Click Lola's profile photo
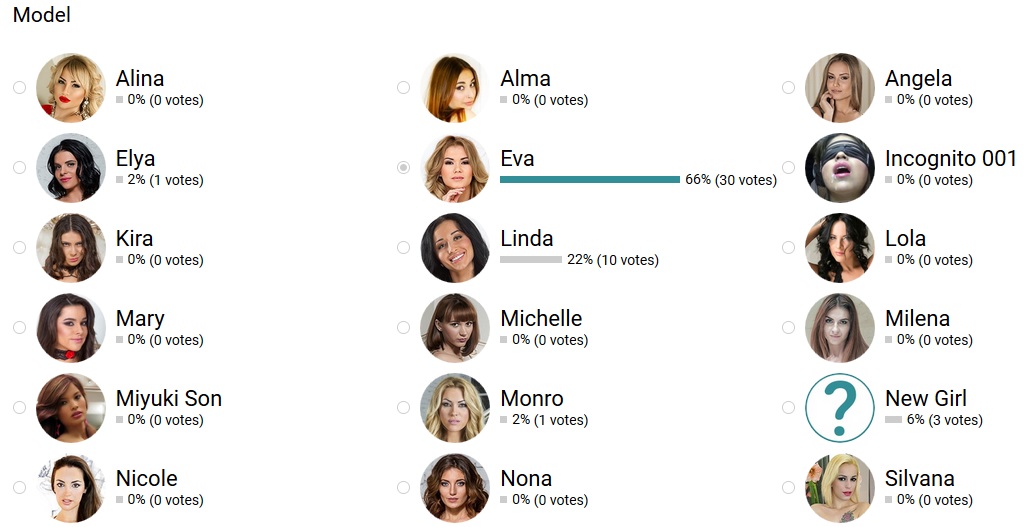 tap(839, 247)
